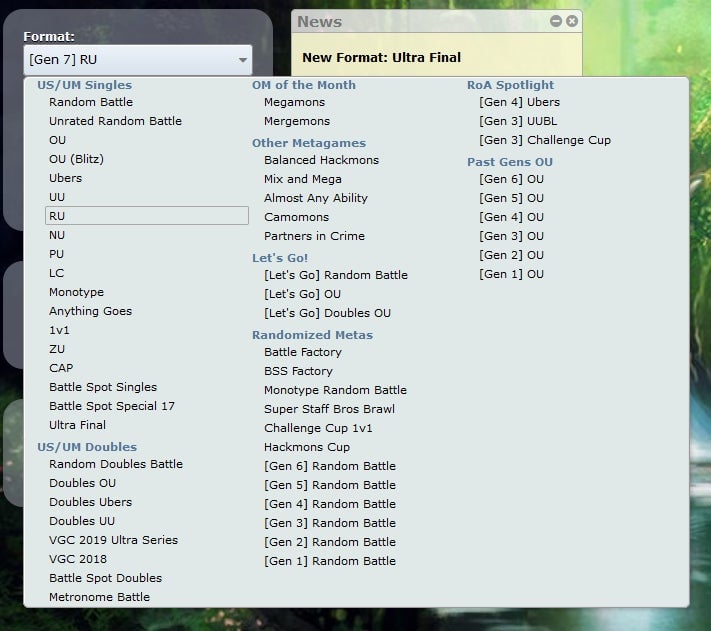The width and height of the screenshot is (711, 631).
Task: Pick Ultra Final under Singles
Action: tap(77, 425)
